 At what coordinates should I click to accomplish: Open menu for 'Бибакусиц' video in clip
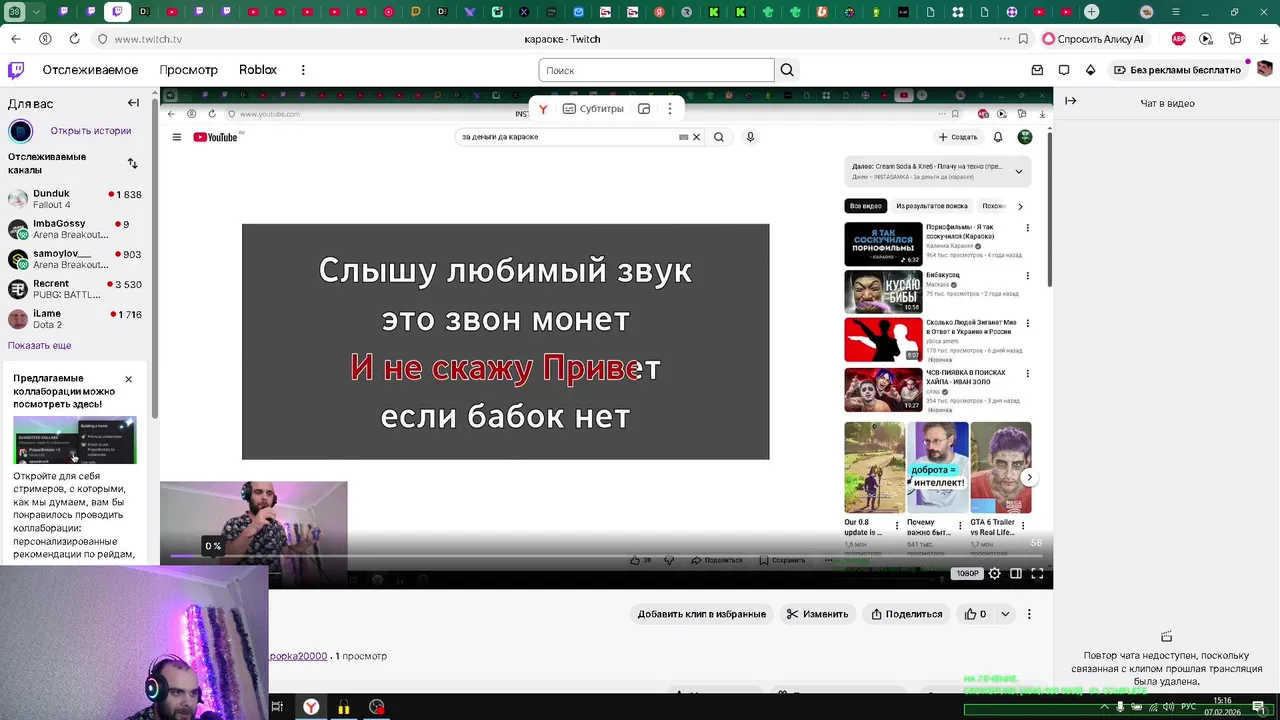(1027, 276)
